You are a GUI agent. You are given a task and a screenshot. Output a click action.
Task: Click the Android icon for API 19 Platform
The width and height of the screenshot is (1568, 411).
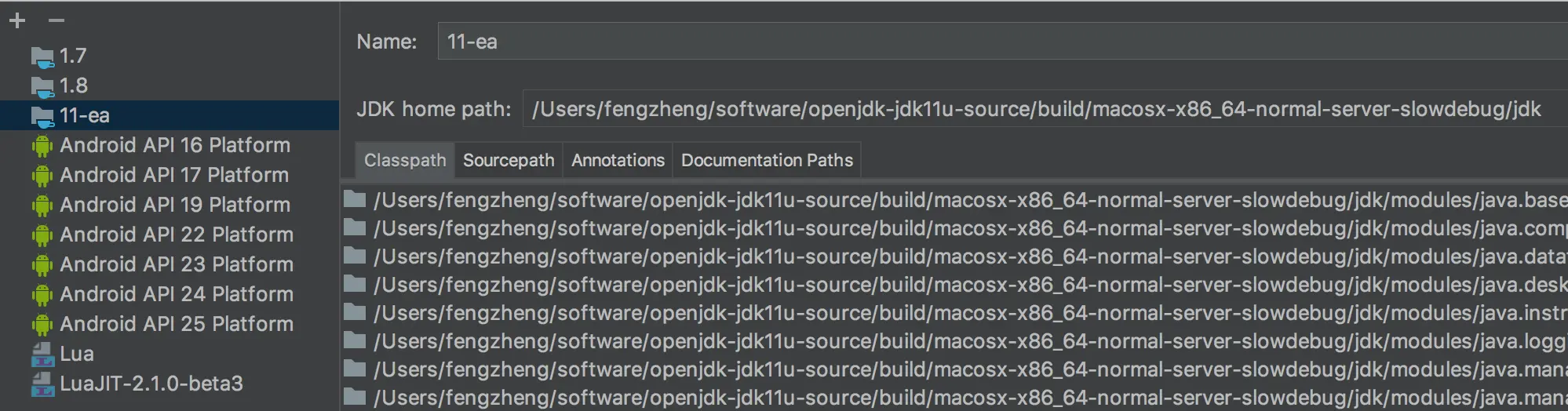[42, 205]
